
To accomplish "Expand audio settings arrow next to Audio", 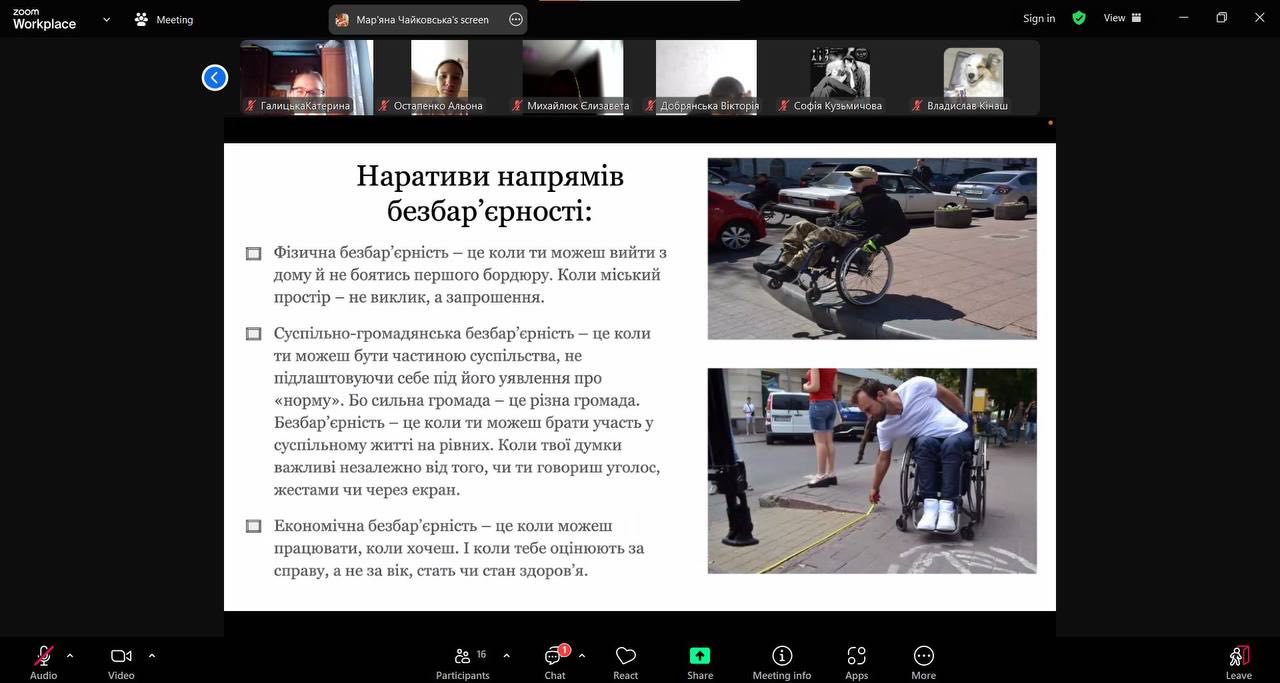I will [70, 656].
